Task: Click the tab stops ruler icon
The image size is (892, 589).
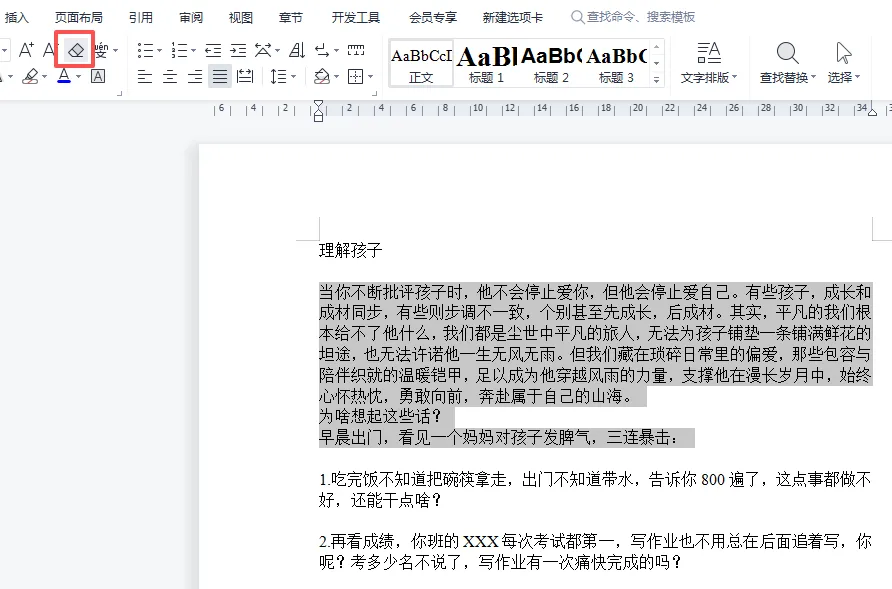Action: click(356, 50)
